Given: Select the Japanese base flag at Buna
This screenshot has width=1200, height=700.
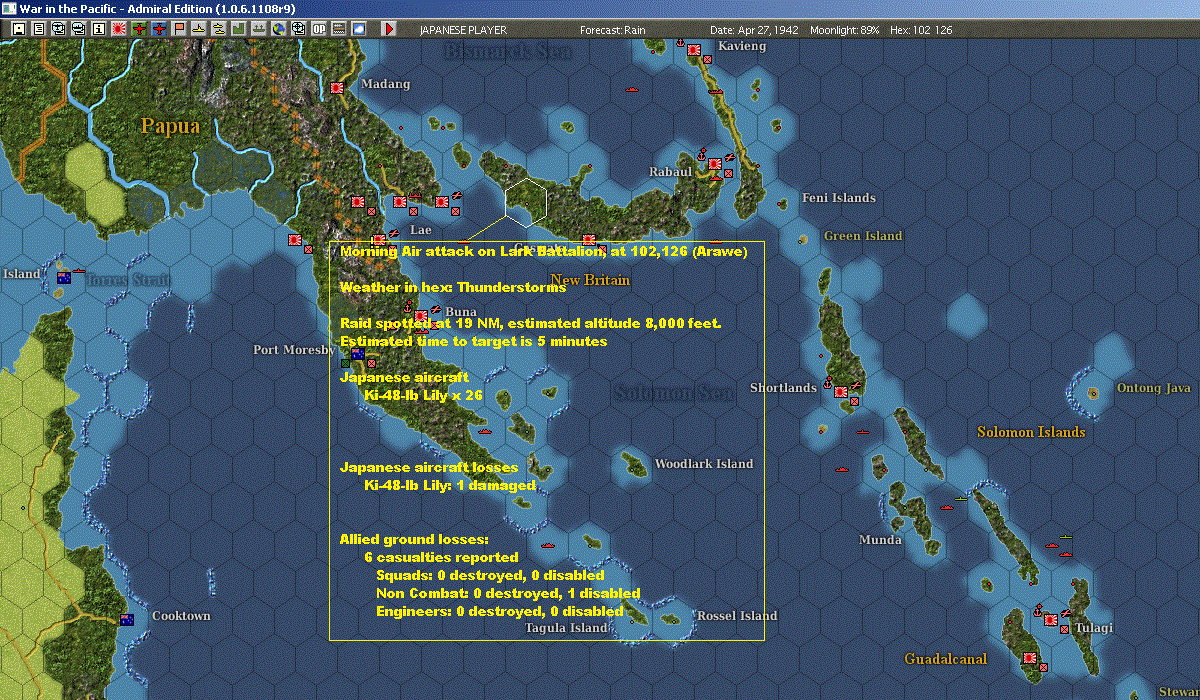Looking at the screenshot, I should pos(421,316).
